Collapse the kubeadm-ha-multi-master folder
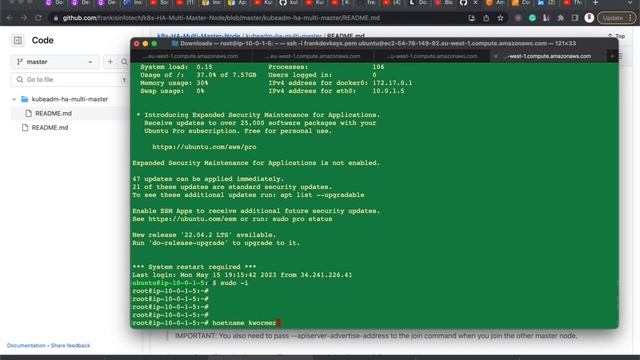The image size is (640, 360). [x=14, y=99]
